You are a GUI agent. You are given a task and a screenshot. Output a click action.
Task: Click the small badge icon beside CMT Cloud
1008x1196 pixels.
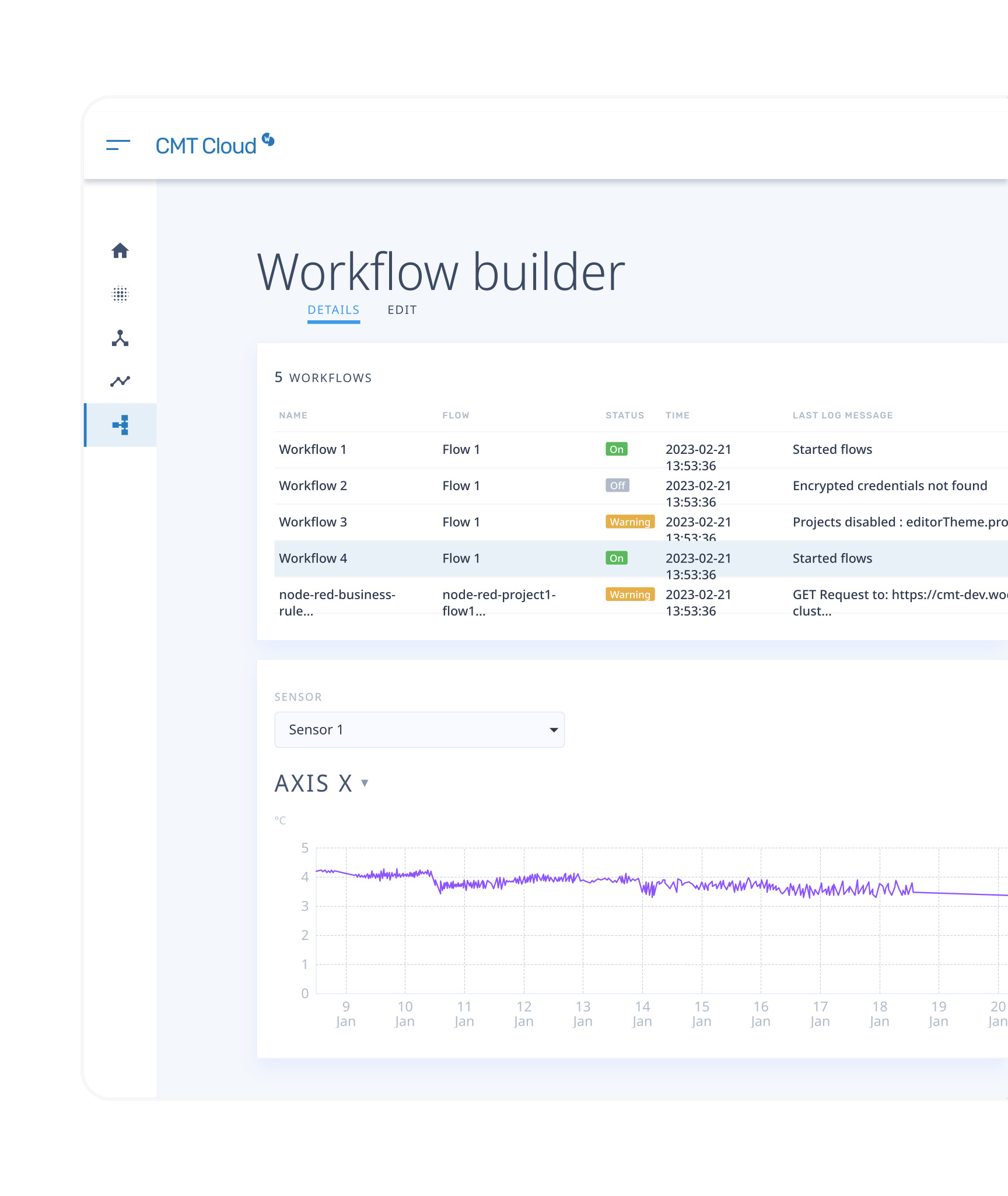(268, 139)
